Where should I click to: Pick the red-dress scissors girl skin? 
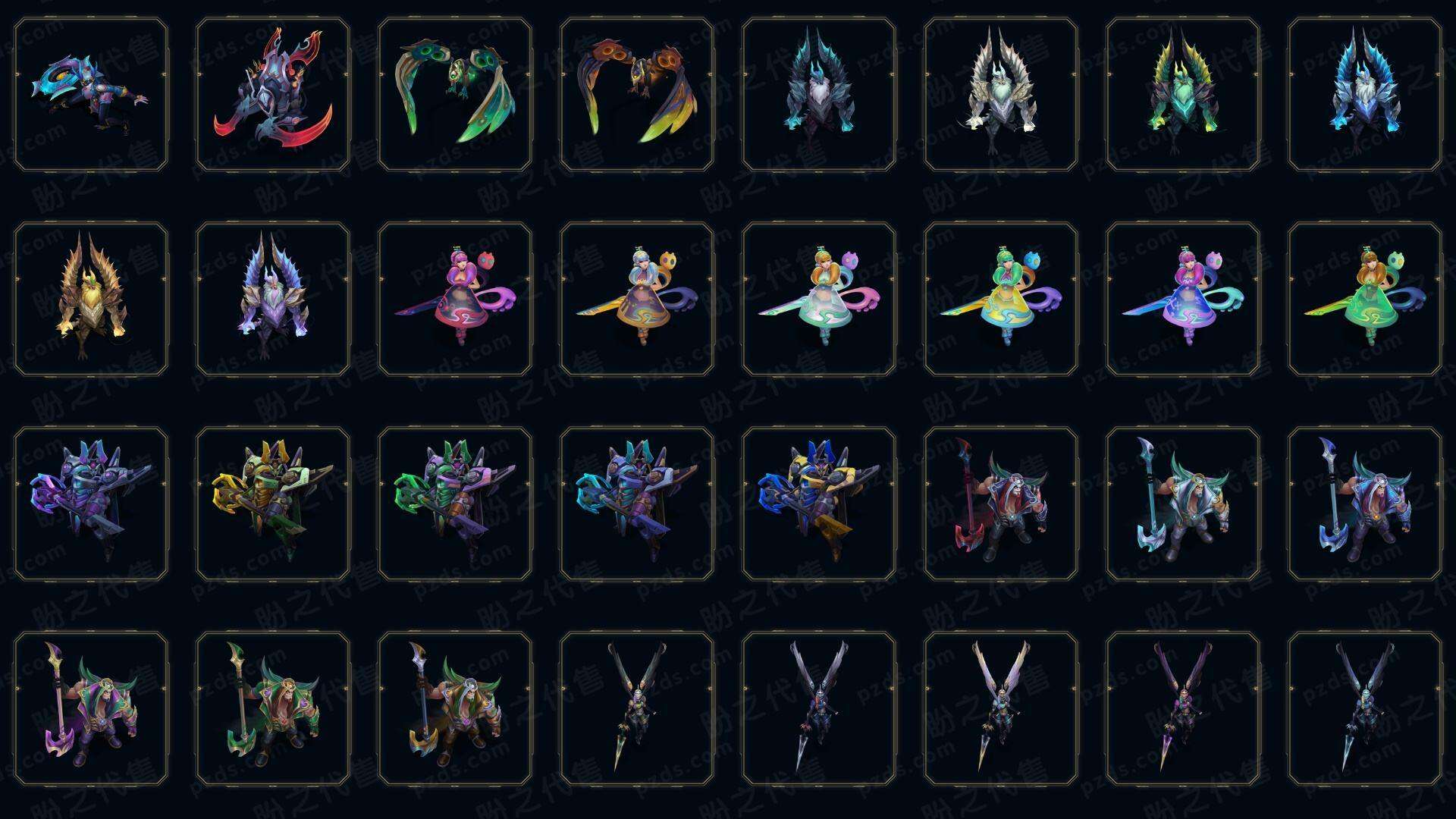[455, 300]
